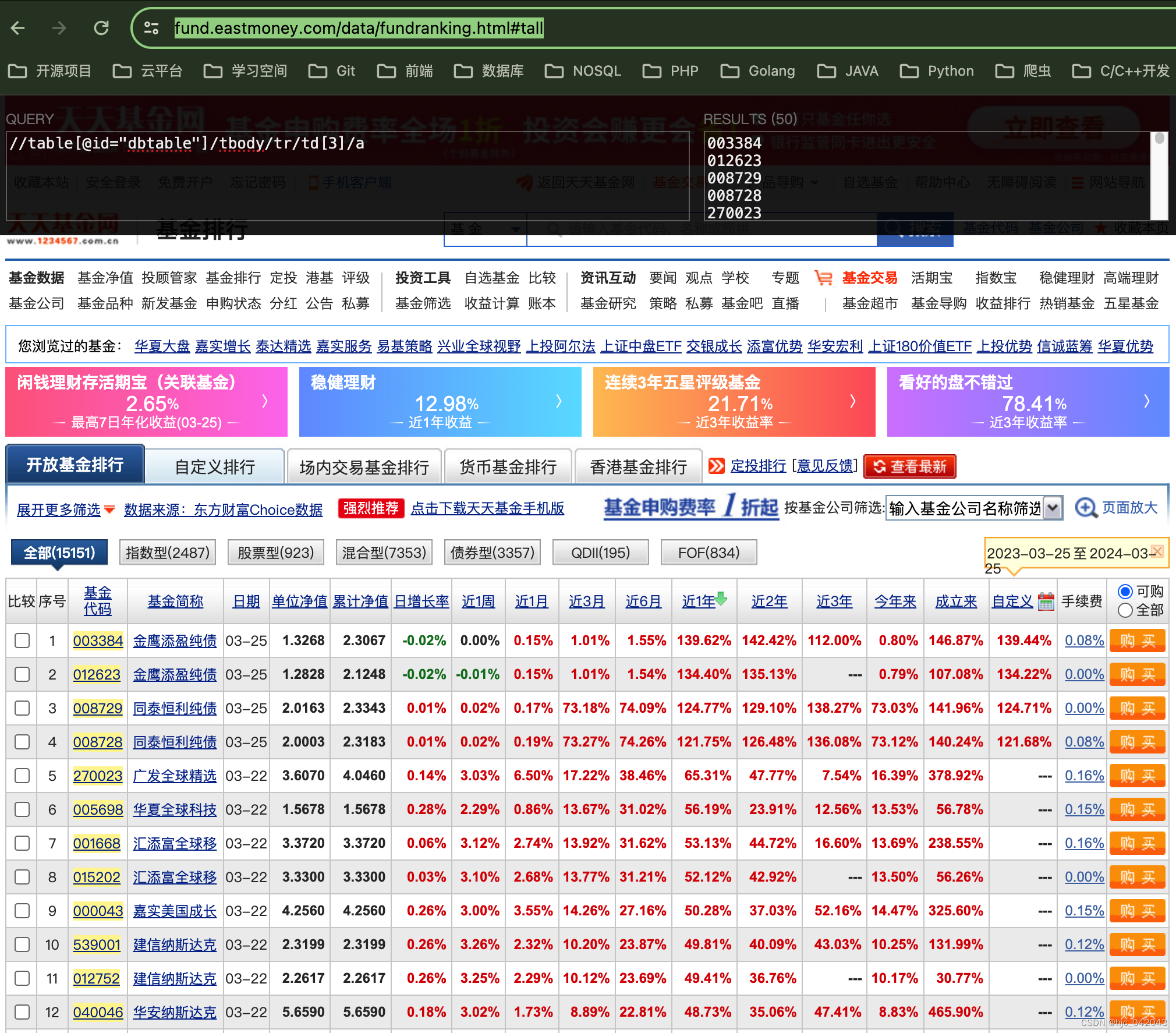
Task: Check the compare box for fund 003384
Action: click(x=22, y=641)
